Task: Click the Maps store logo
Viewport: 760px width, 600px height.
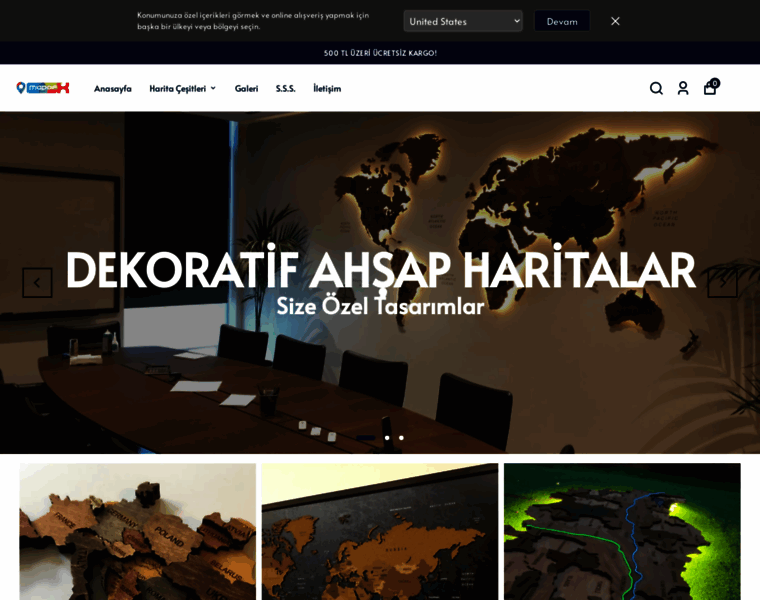Action: [x=43, y=88]
